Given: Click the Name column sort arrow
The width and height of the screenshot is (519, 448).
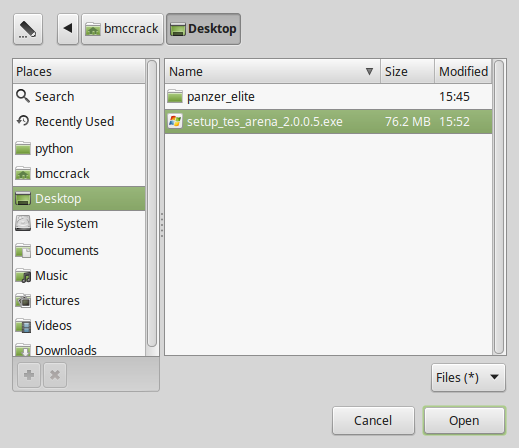Looking at the screenshot, I should click(369, 71).
